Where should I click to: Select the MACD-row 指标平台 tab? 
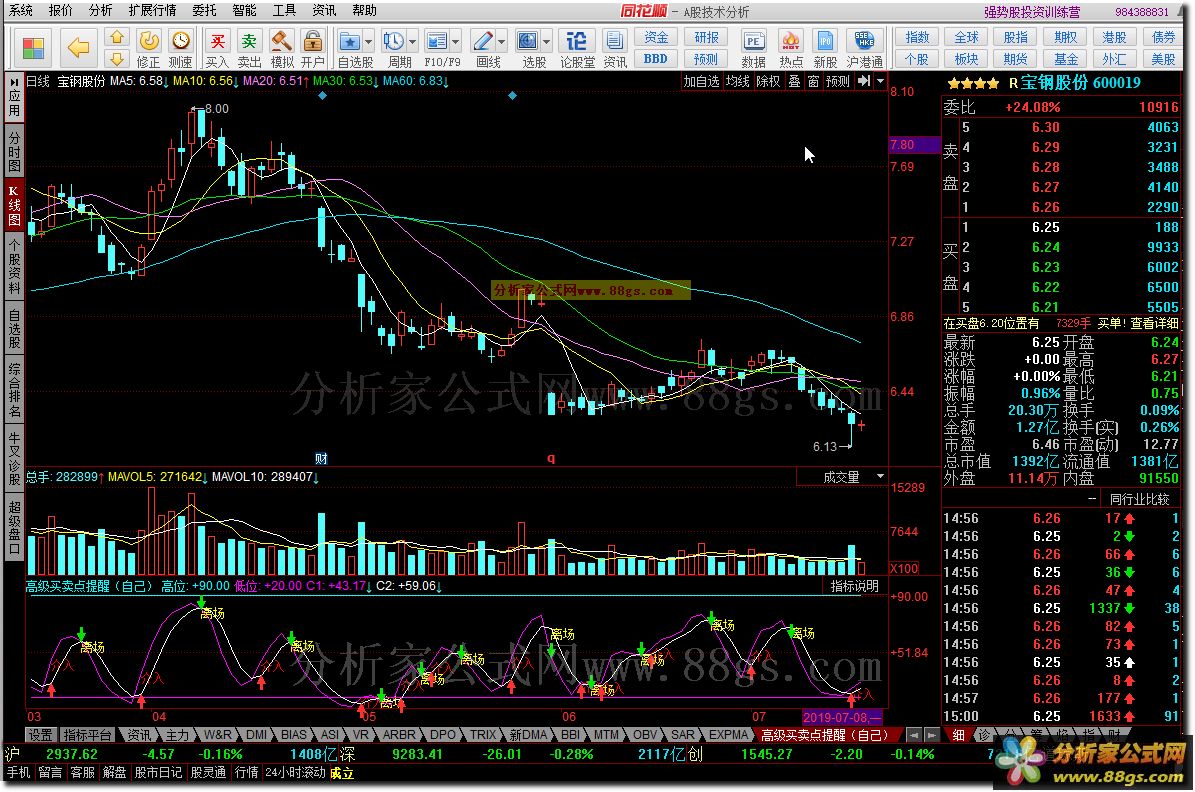[x=88, y=735]
